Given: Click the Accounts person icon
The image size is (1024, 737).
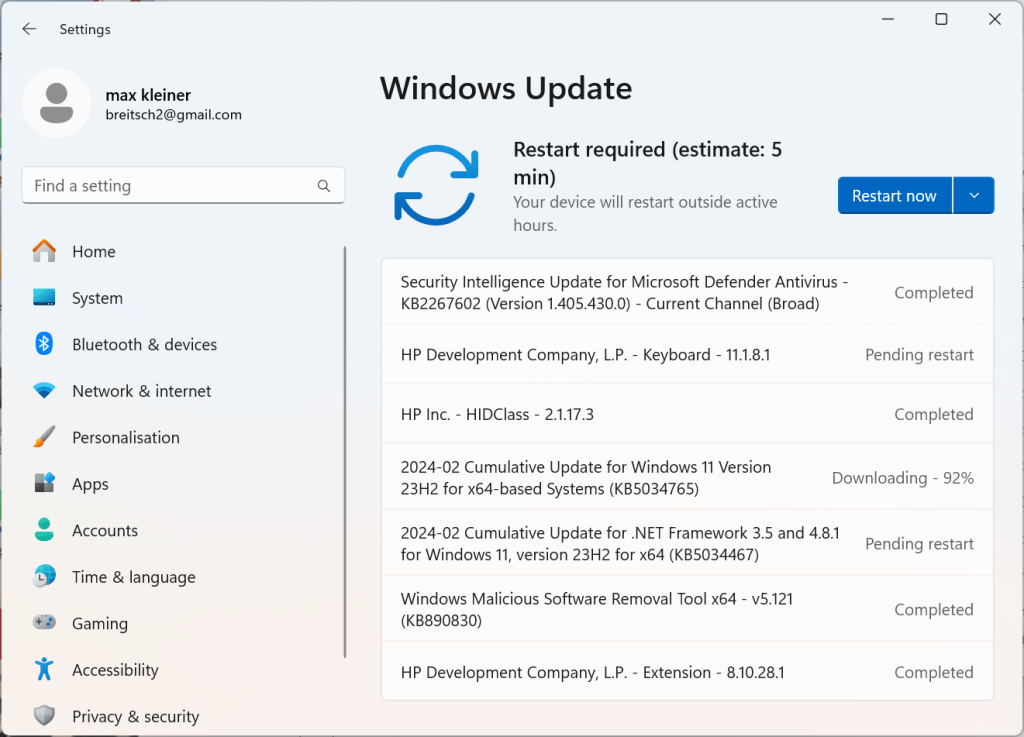Looking at the screenshot, I should click(x=44, y=530).
